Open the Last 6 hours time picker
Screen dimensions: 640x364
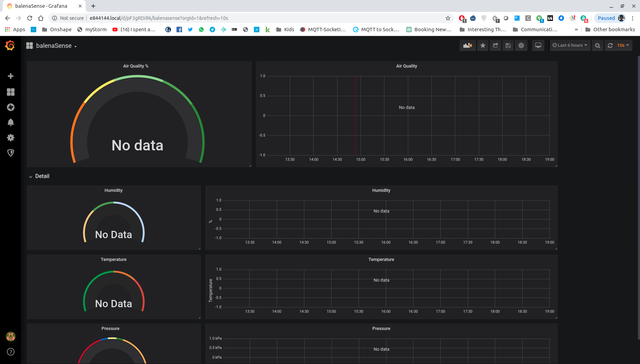tap(570, 45)
